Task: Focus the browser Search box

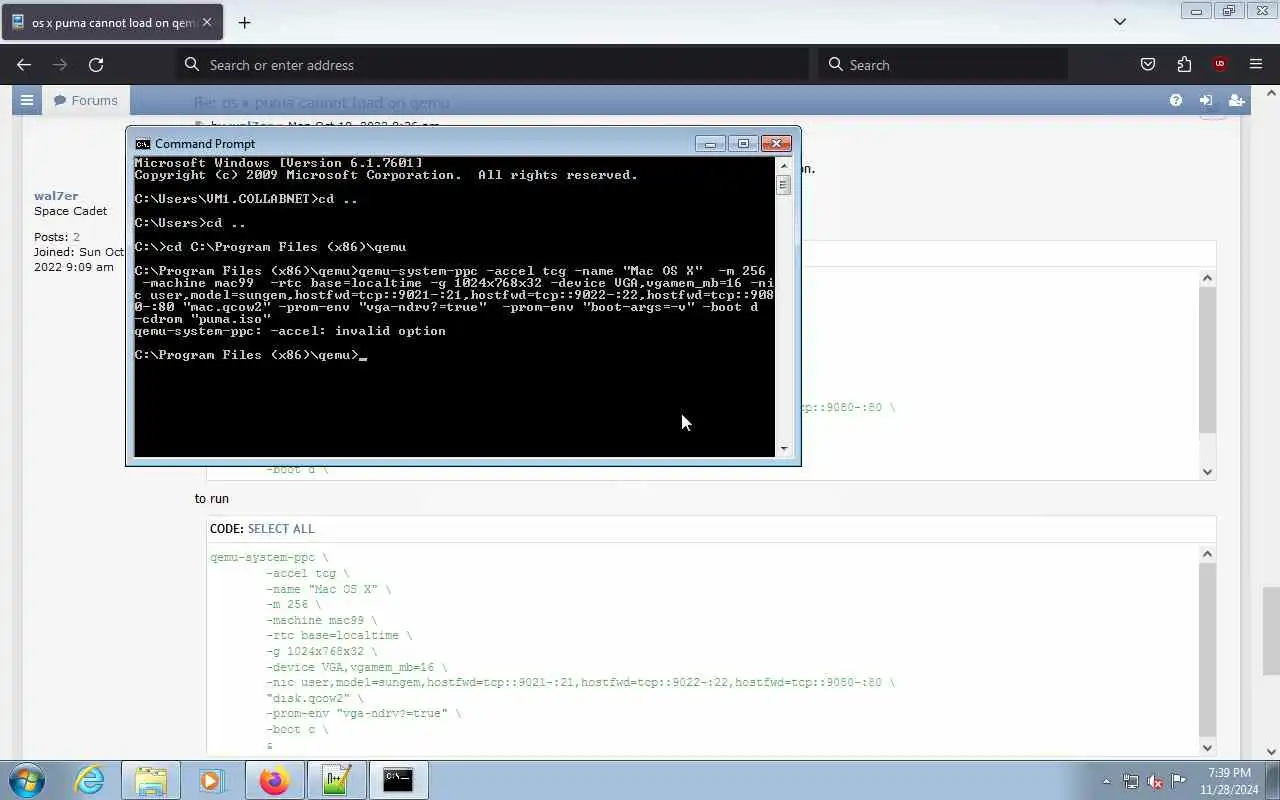Action: click(x=943, y=64)
